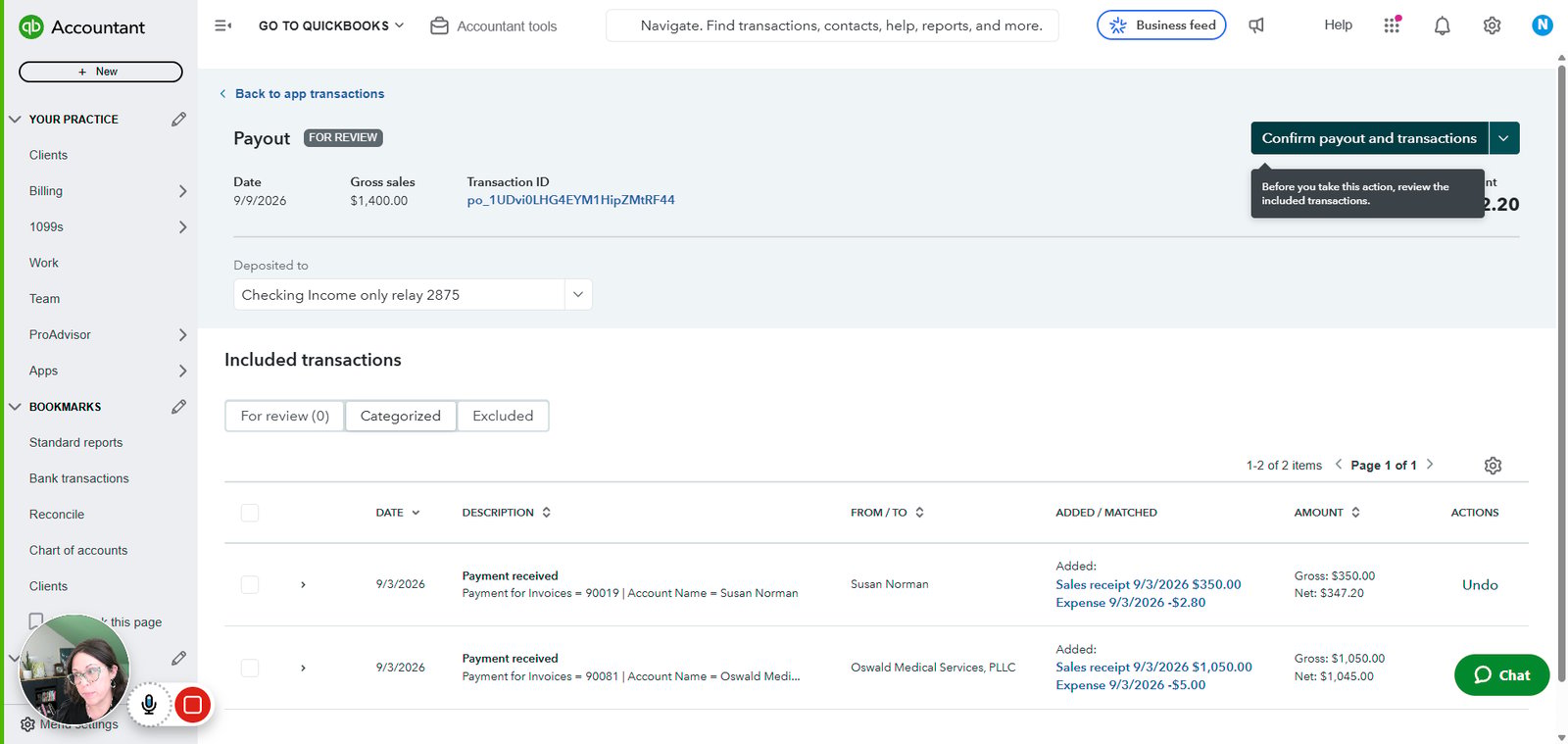Click the global search field
The width and height of the screenshot is (1568, 744).
click(832, 25)
